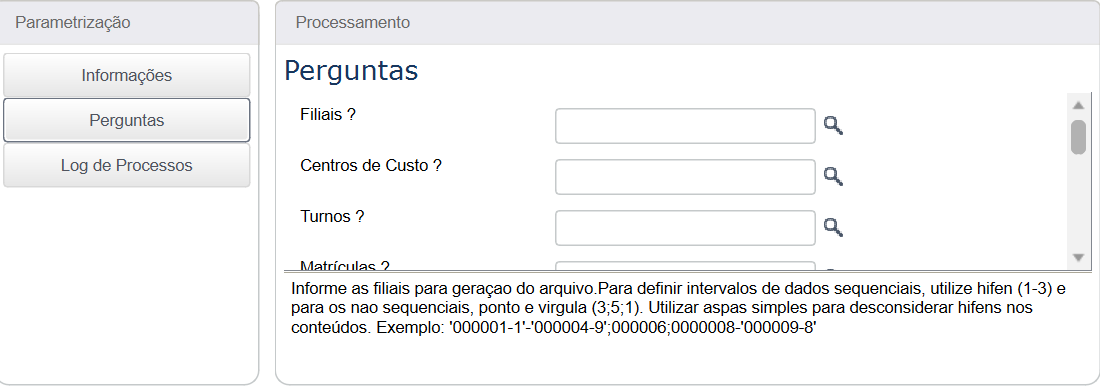
Task: Click the large Perguntas heading
Action: [351, 71]
